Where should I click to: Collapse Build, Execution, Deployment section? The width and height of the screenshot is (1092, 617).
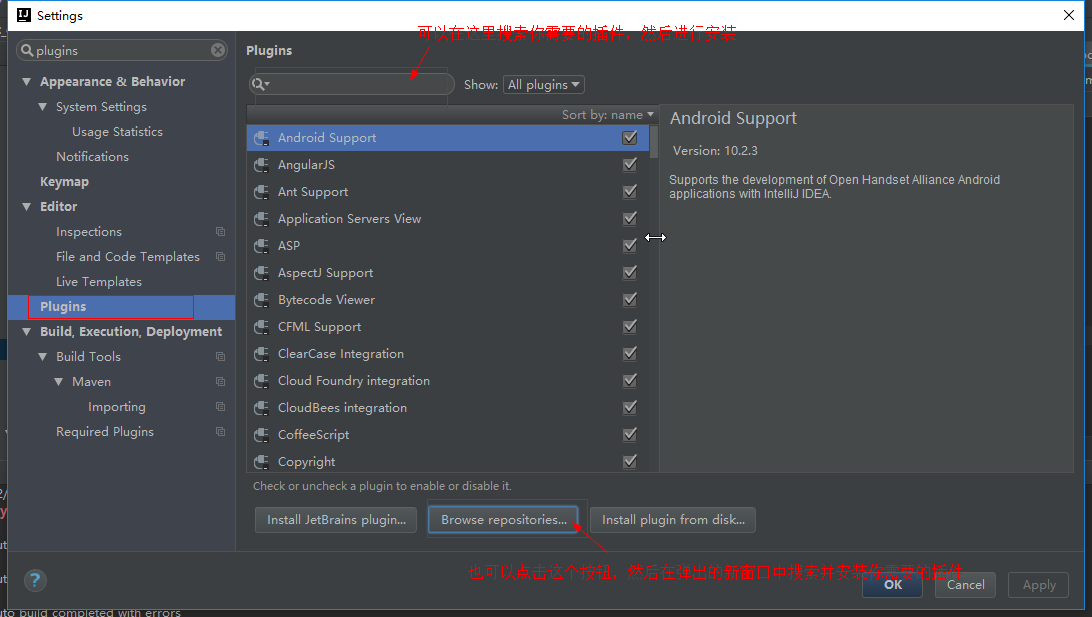pyautogui.click(x=26, y=331)
